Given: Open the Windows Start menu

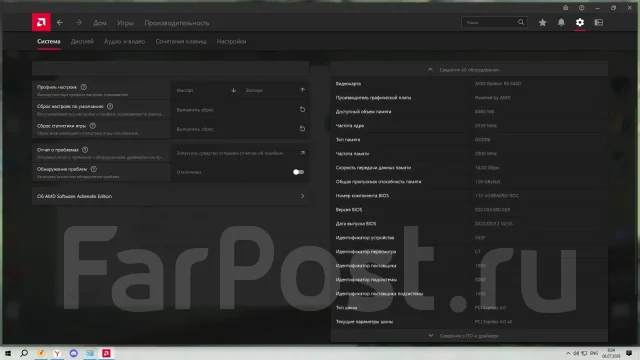Looking at the screenshot, I should click(x=8, y=353).
